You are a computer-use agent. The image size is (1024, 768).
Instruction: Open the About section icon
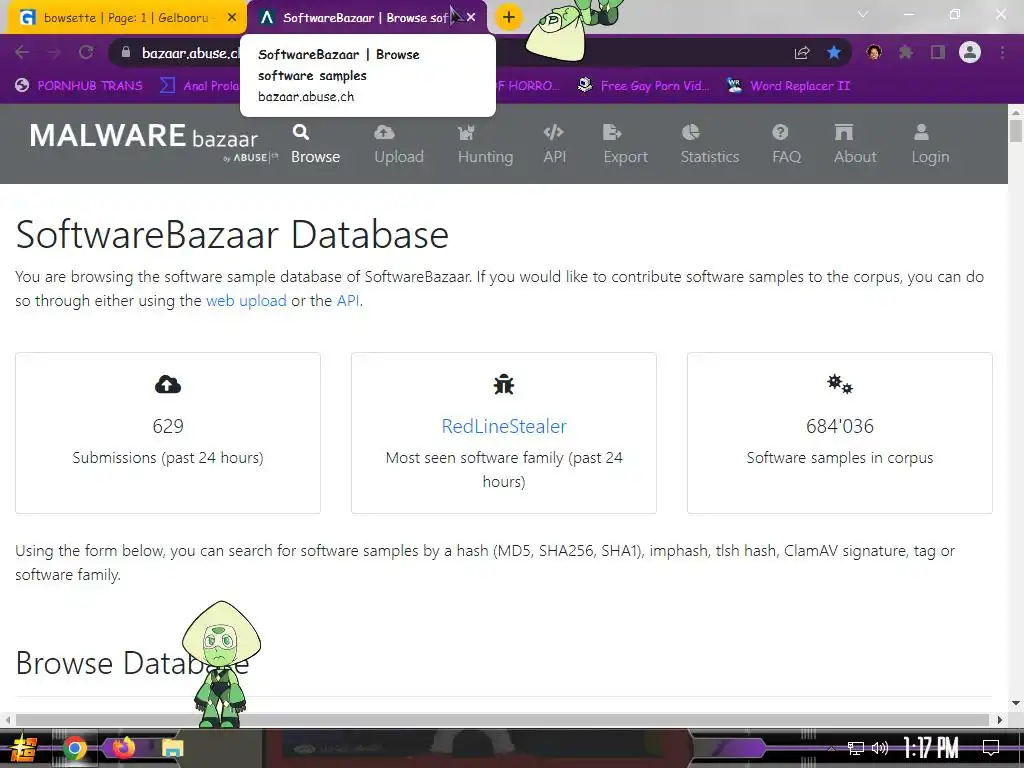(x=844, y=133)
